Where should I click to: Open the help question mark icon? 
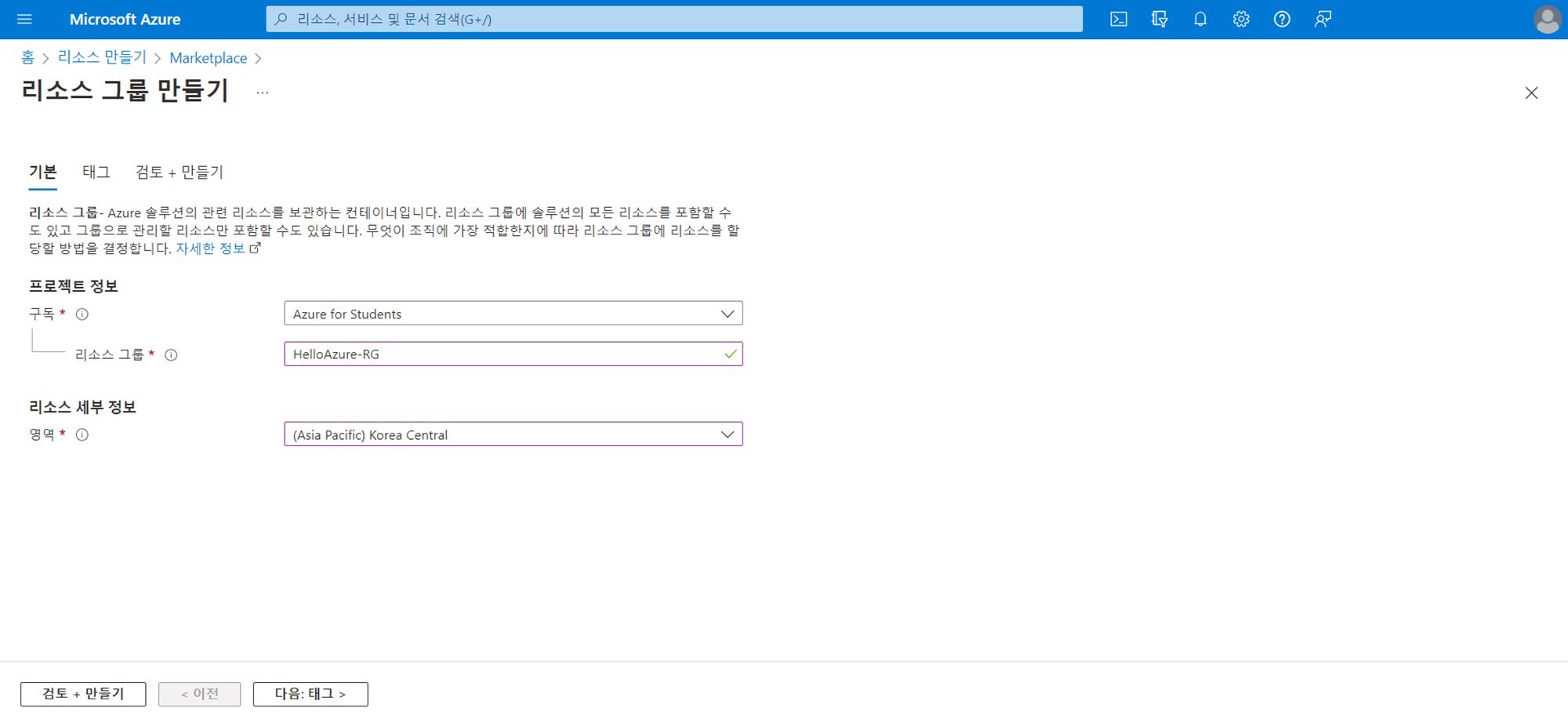point(1282,19)
